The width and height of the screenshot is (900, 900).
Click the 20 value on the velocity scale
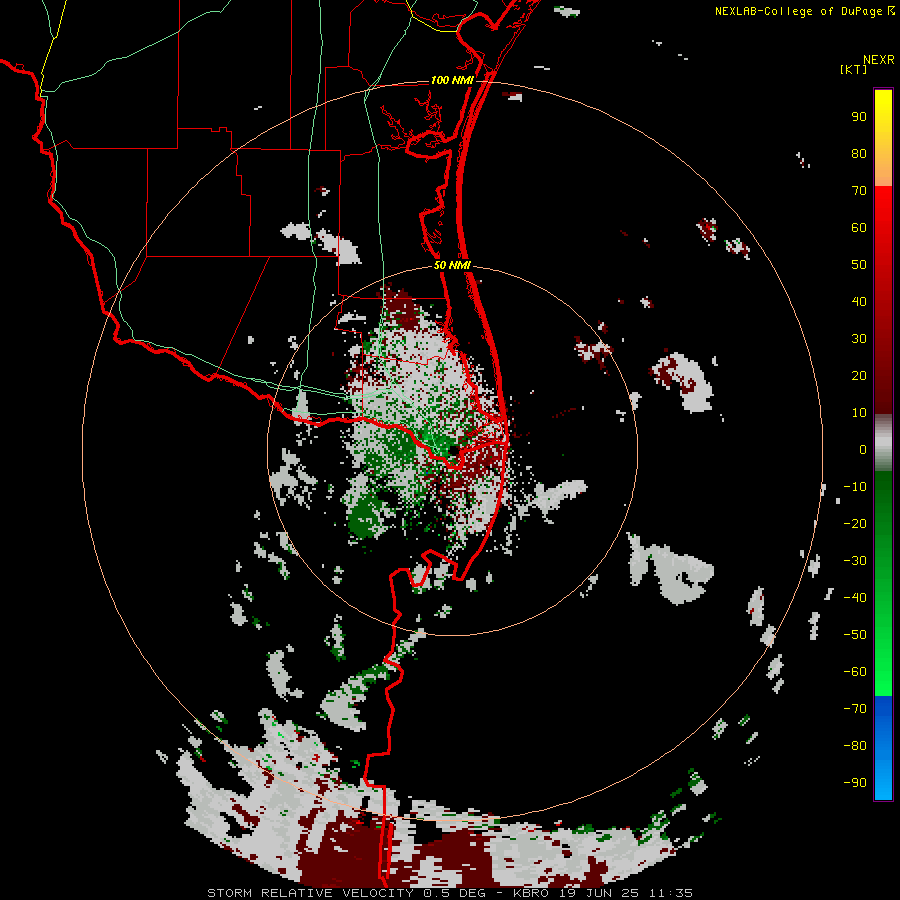pos(859,375)
